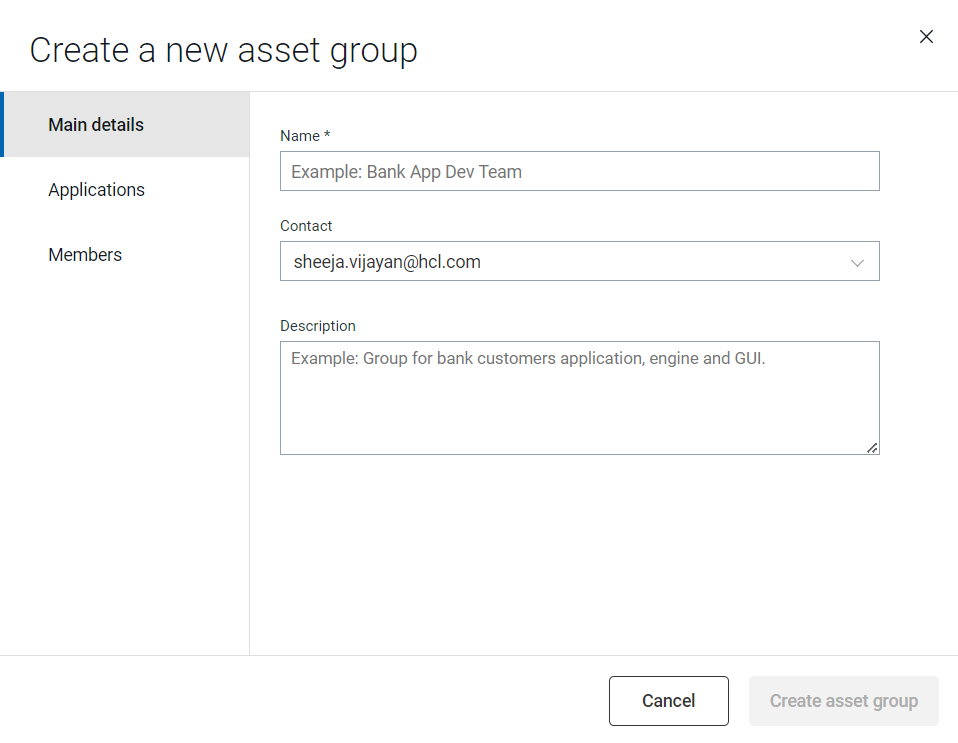Click the Contact field label
This screenshot has width=958, height=743.
tap(306, 226)
